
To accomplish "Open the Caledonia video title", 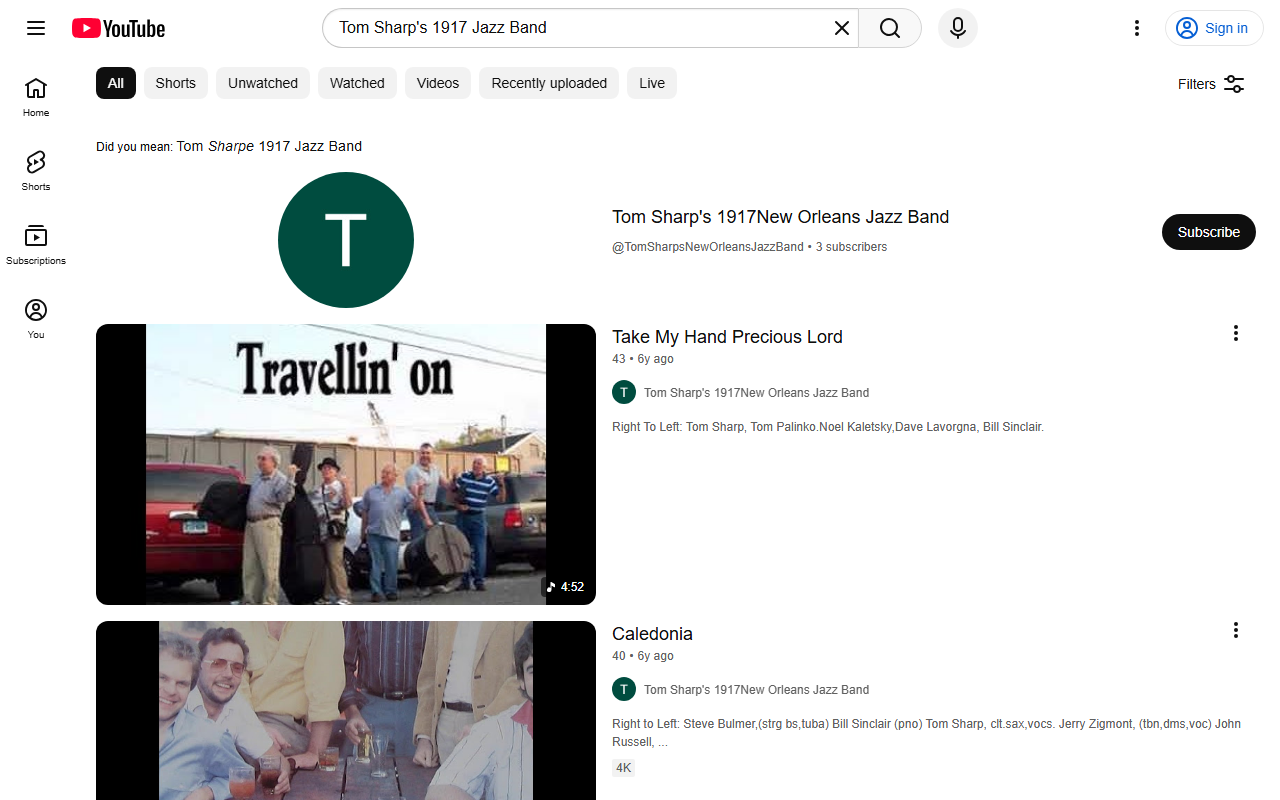I will 652,634.
